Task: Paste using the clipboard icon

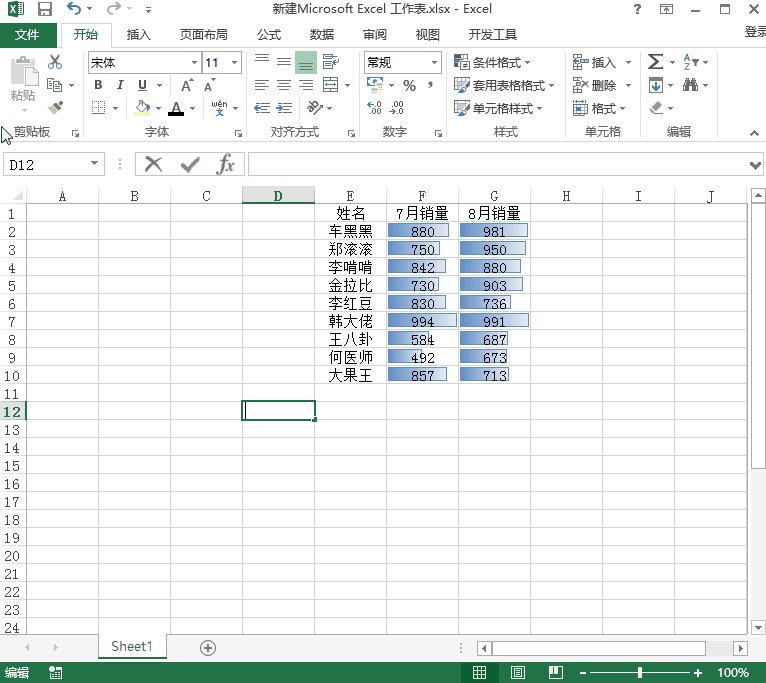Action: pyautogui.click(x=23, y=73)
